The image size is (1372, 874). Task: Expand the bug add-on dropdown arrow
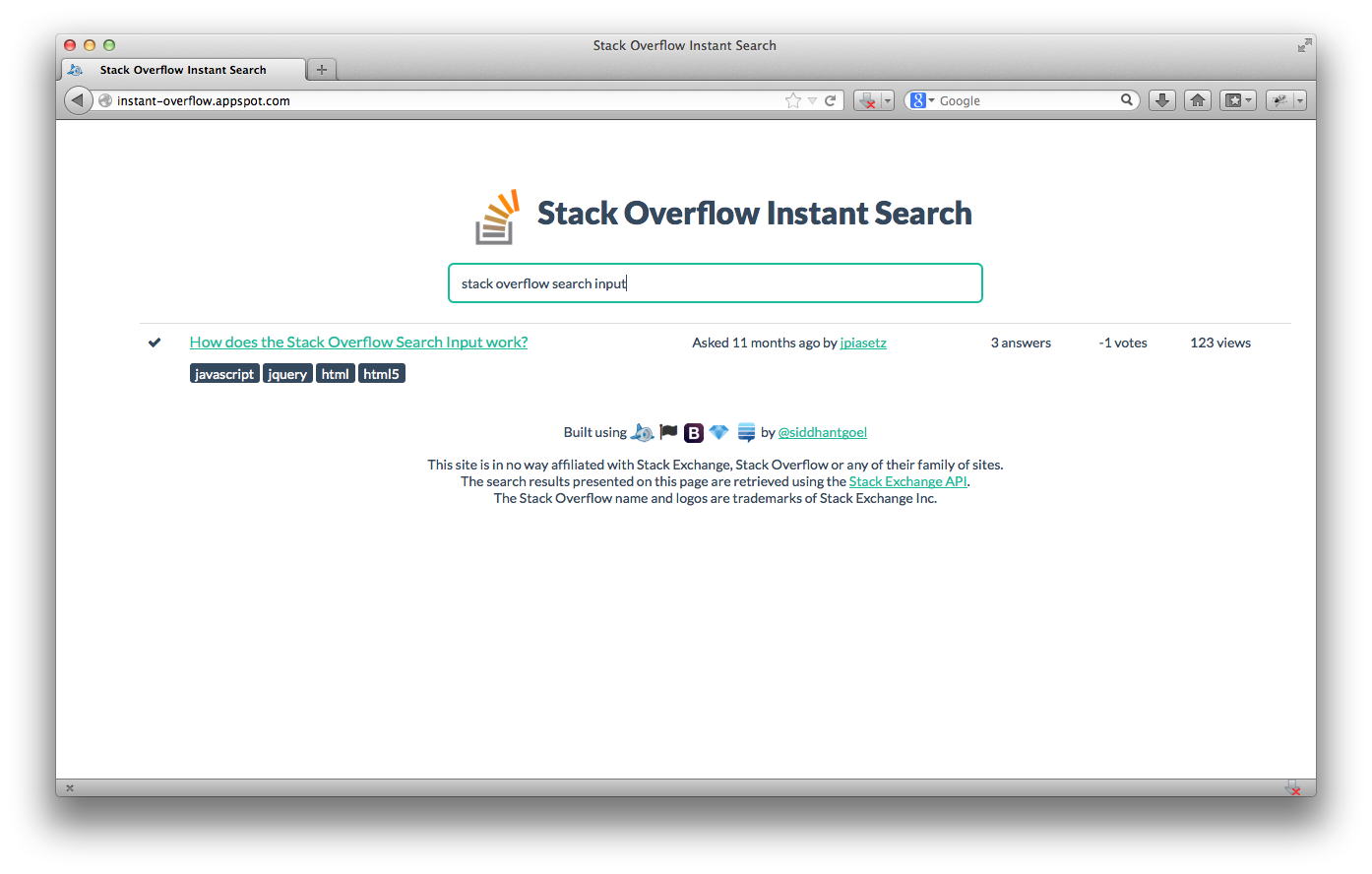tap(1300, 100)
